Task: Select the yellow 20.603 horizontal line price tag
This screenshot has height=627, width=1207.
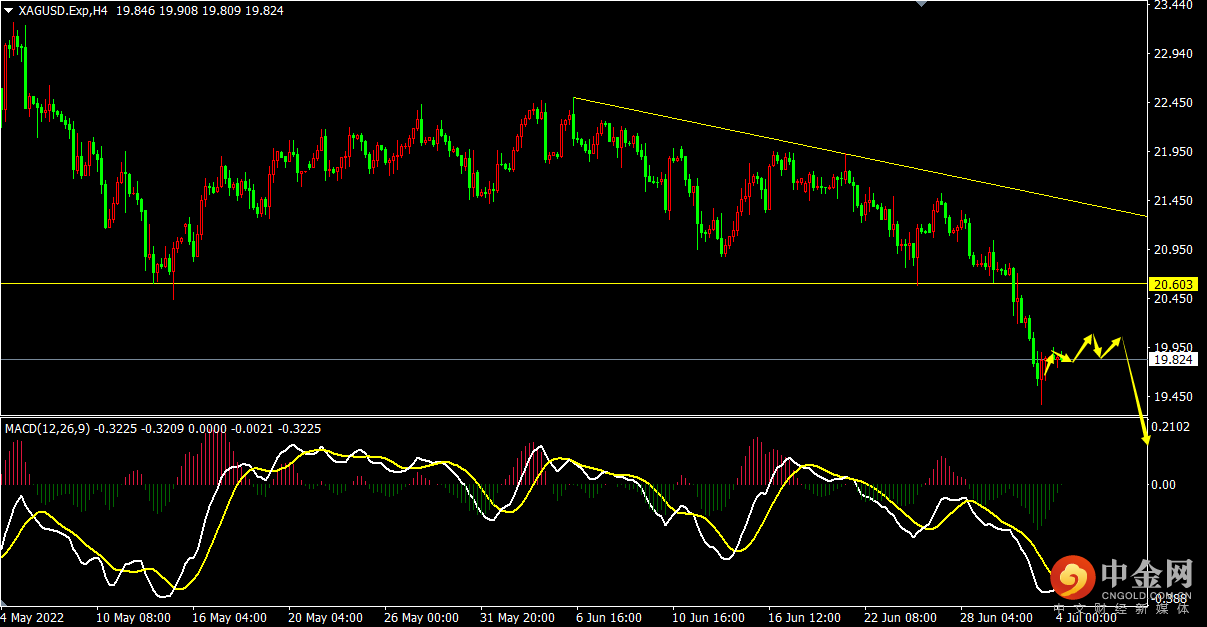Action: coord(1174,284)
